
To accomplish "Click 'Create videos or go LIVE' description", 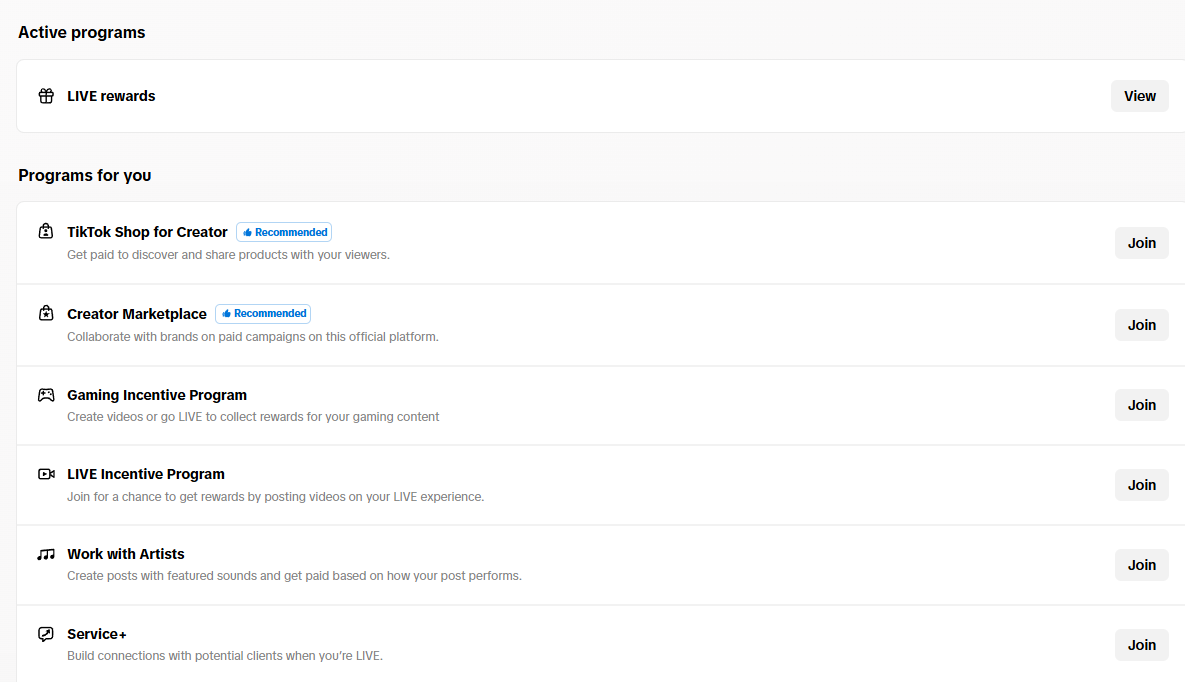I will click(x=252, y=417).
